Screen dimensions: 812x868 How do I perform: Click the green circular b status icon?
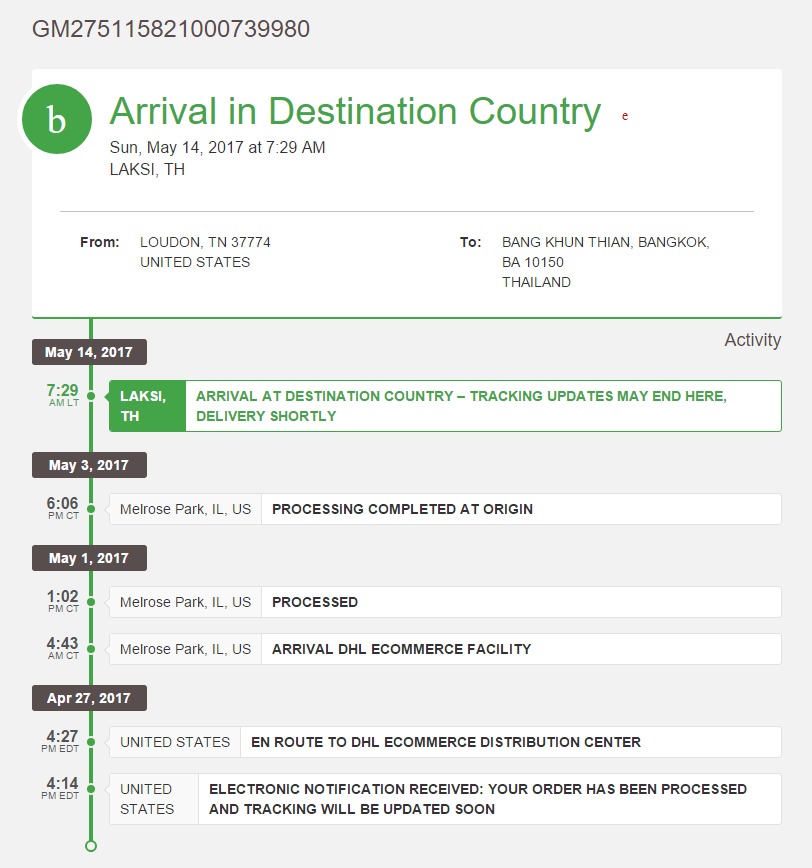[57, 119]
